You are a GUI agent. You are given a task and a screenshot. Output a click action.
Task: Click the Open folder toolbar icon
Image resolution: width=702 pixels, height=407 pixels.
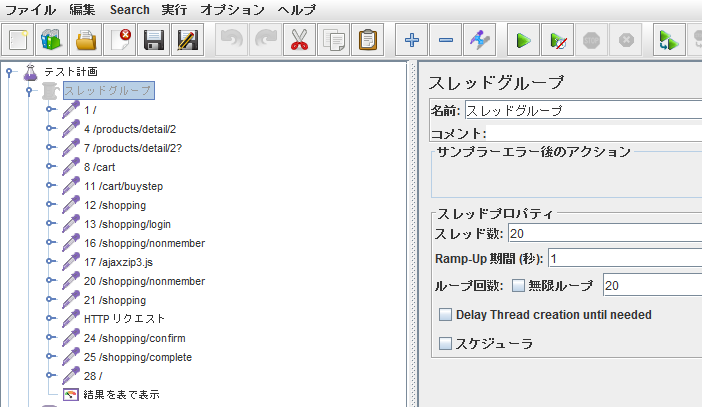pos(86,41)
